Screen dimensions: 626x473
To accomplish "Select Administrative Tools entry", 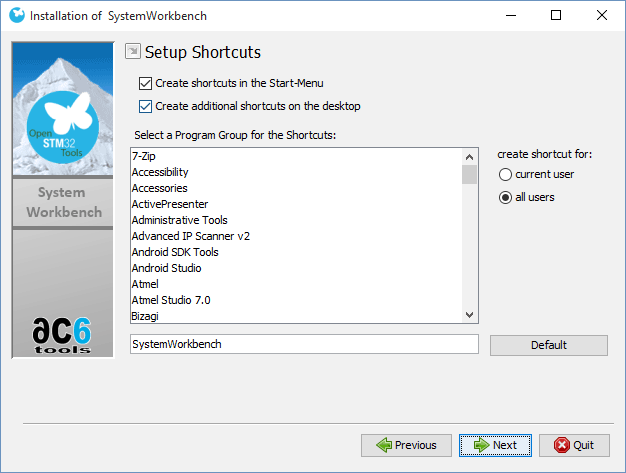I will [x=179, y=220].
